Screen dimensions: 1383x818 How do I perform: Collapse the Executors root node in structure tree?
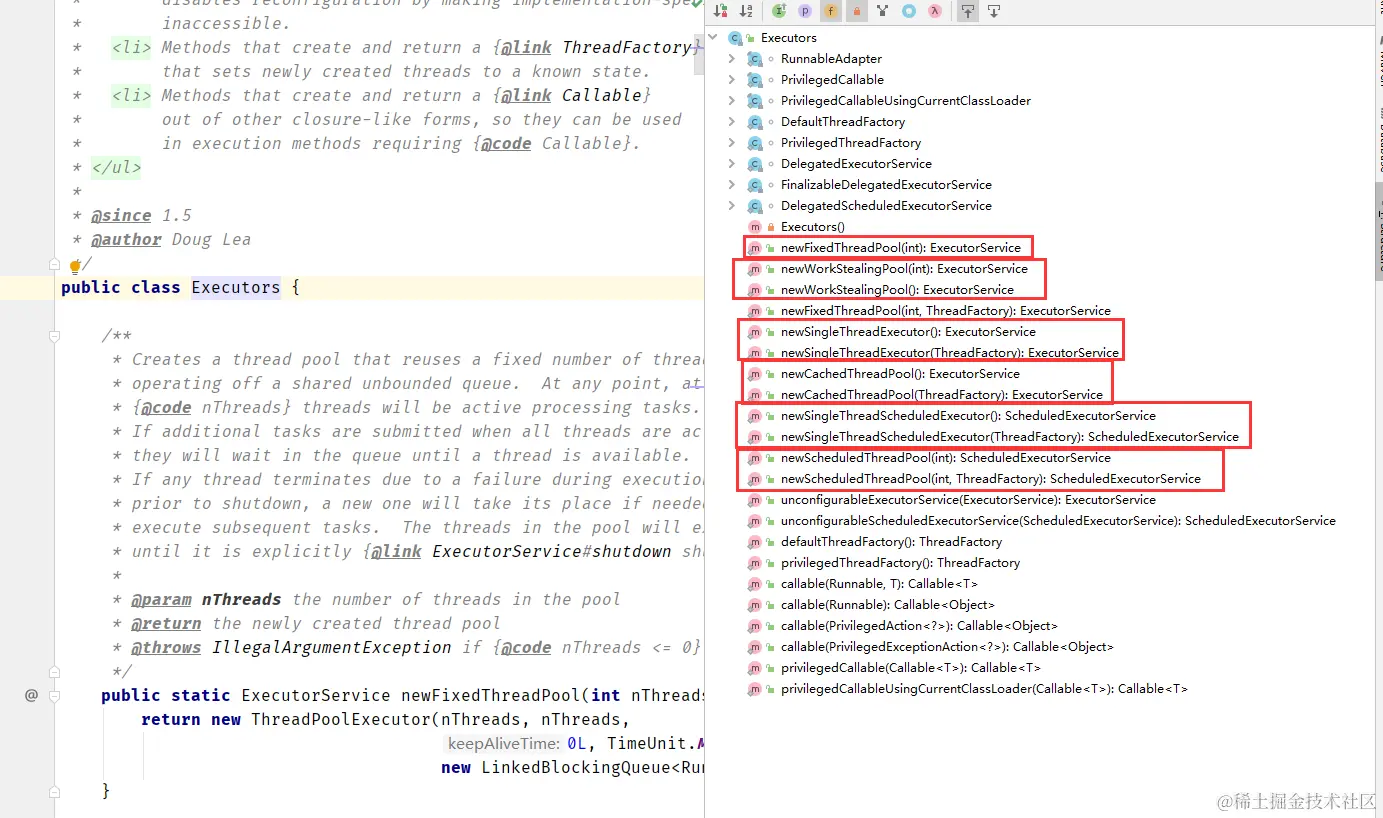713,38
